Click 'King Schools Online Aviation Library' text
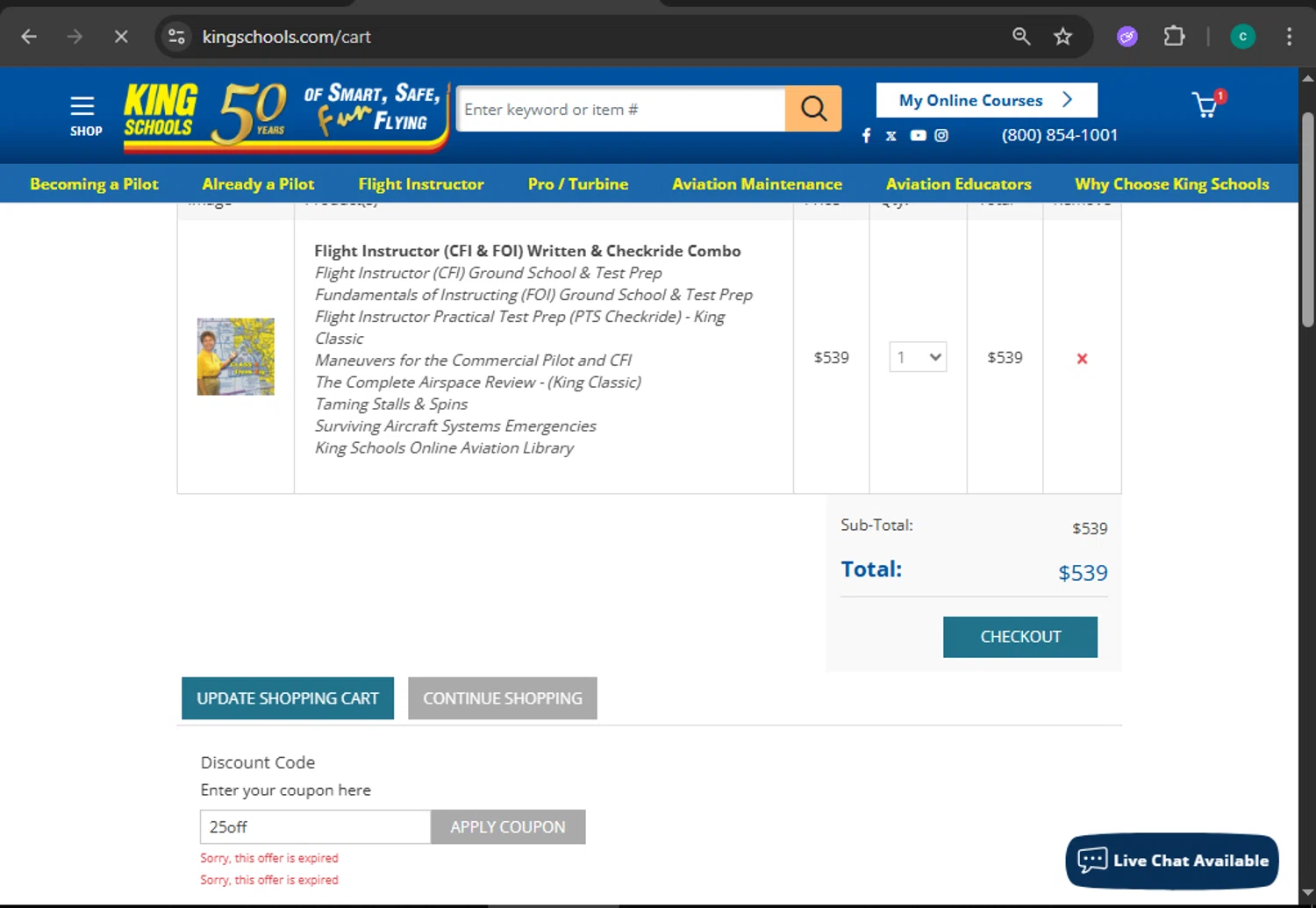 [x=444, y=447]
